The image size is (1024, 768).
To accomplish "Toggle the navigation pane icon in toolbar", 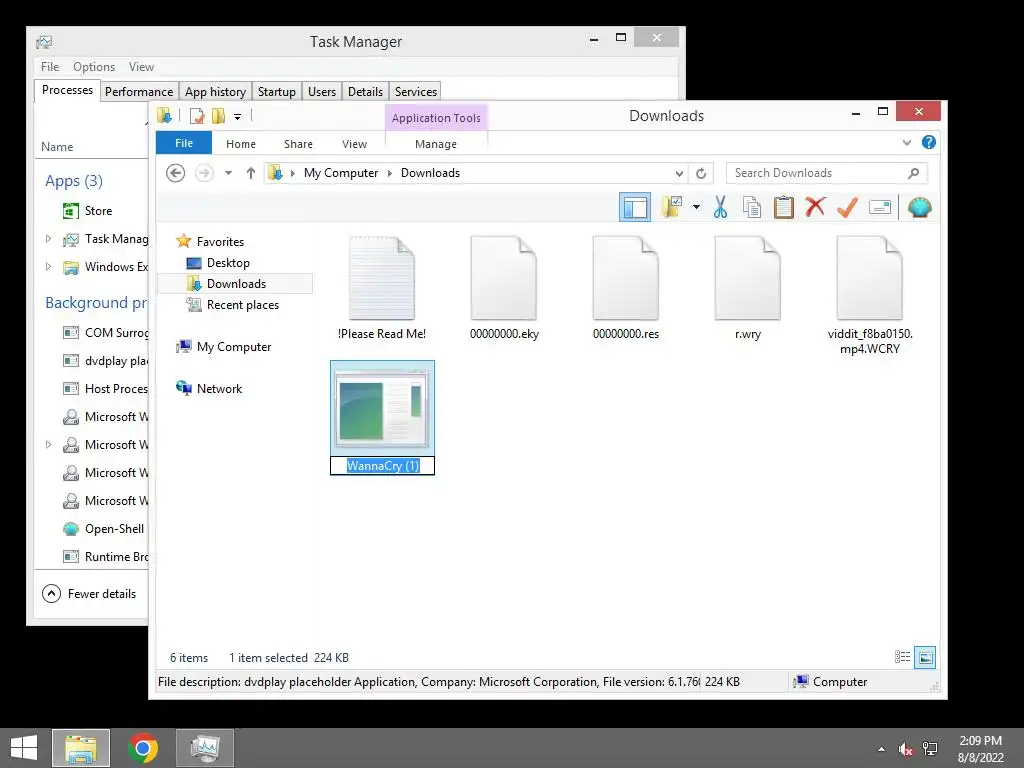I will [635, 208].
